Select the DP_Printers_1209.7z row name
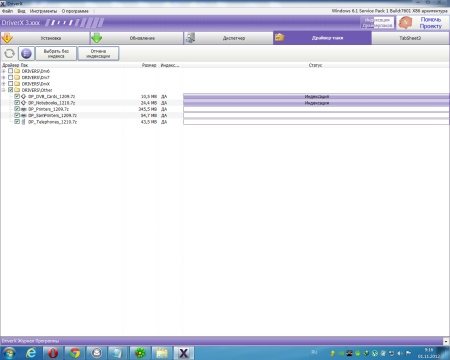The width and height of the screenshot is (450, 360). coord(48,109)
